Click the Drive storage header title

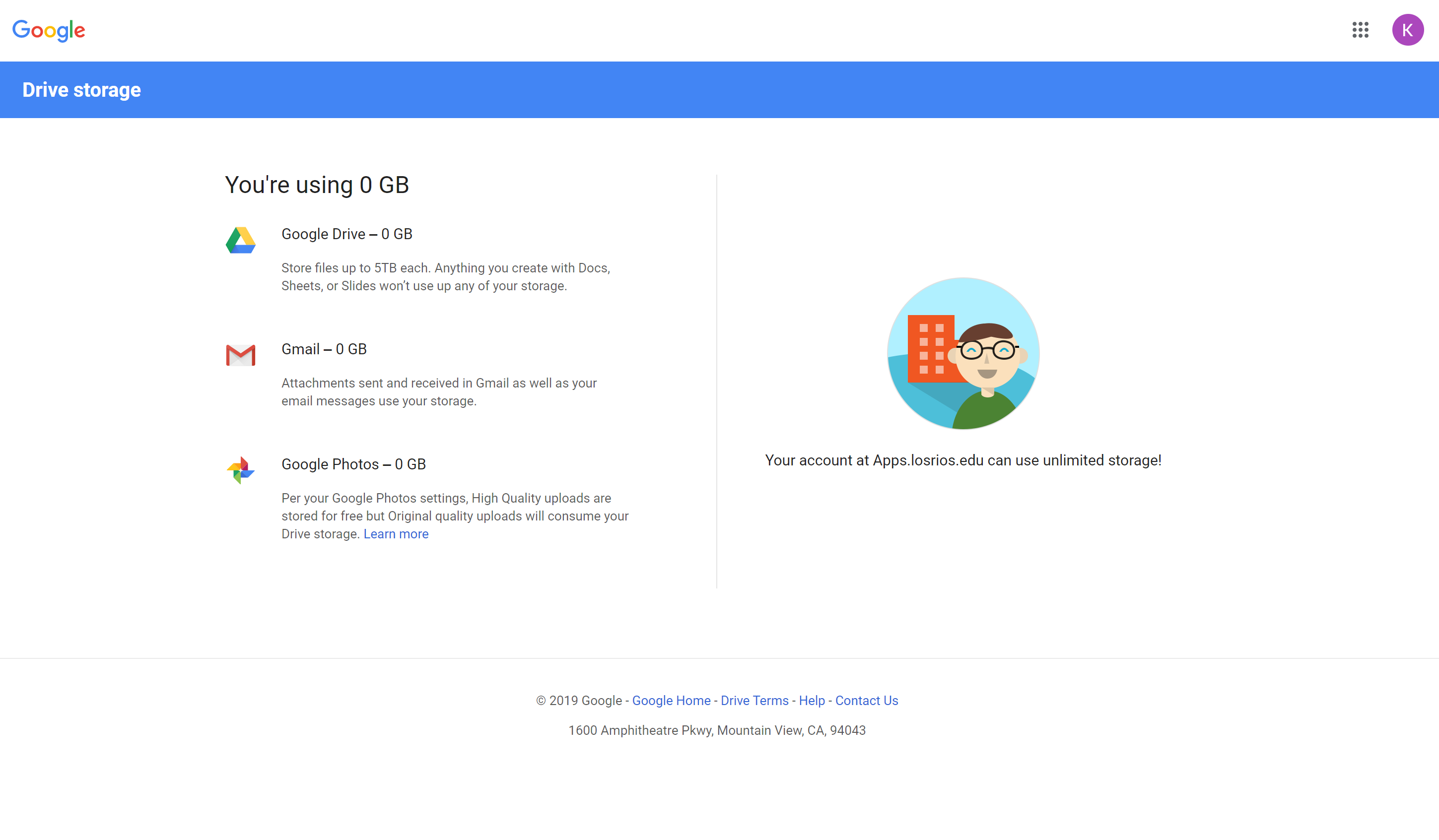click(x=82, y=90)
